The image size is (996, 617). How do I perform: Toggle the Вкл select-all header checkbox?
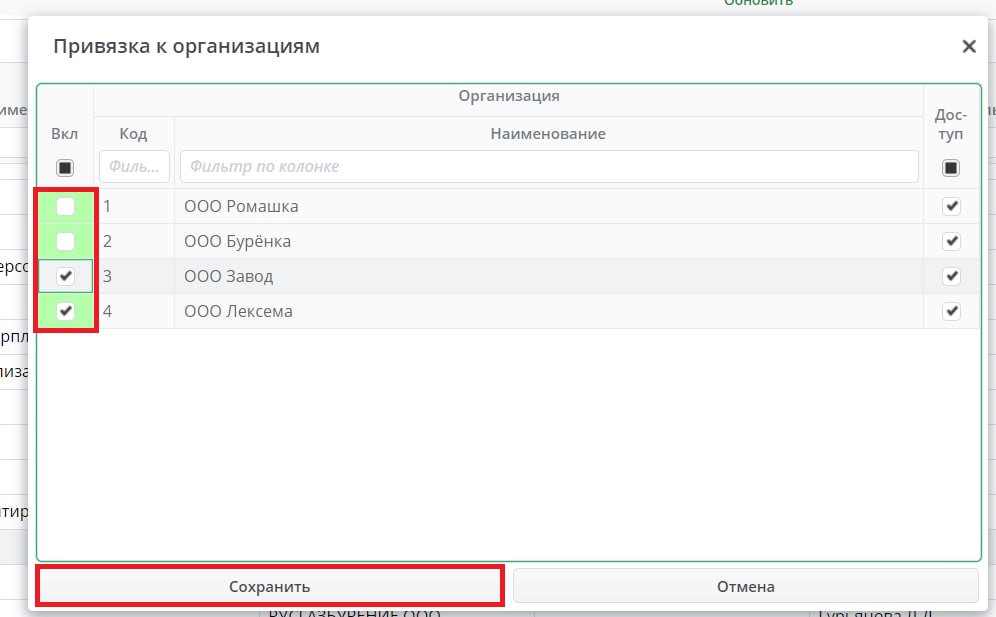(x=65, y=168)
